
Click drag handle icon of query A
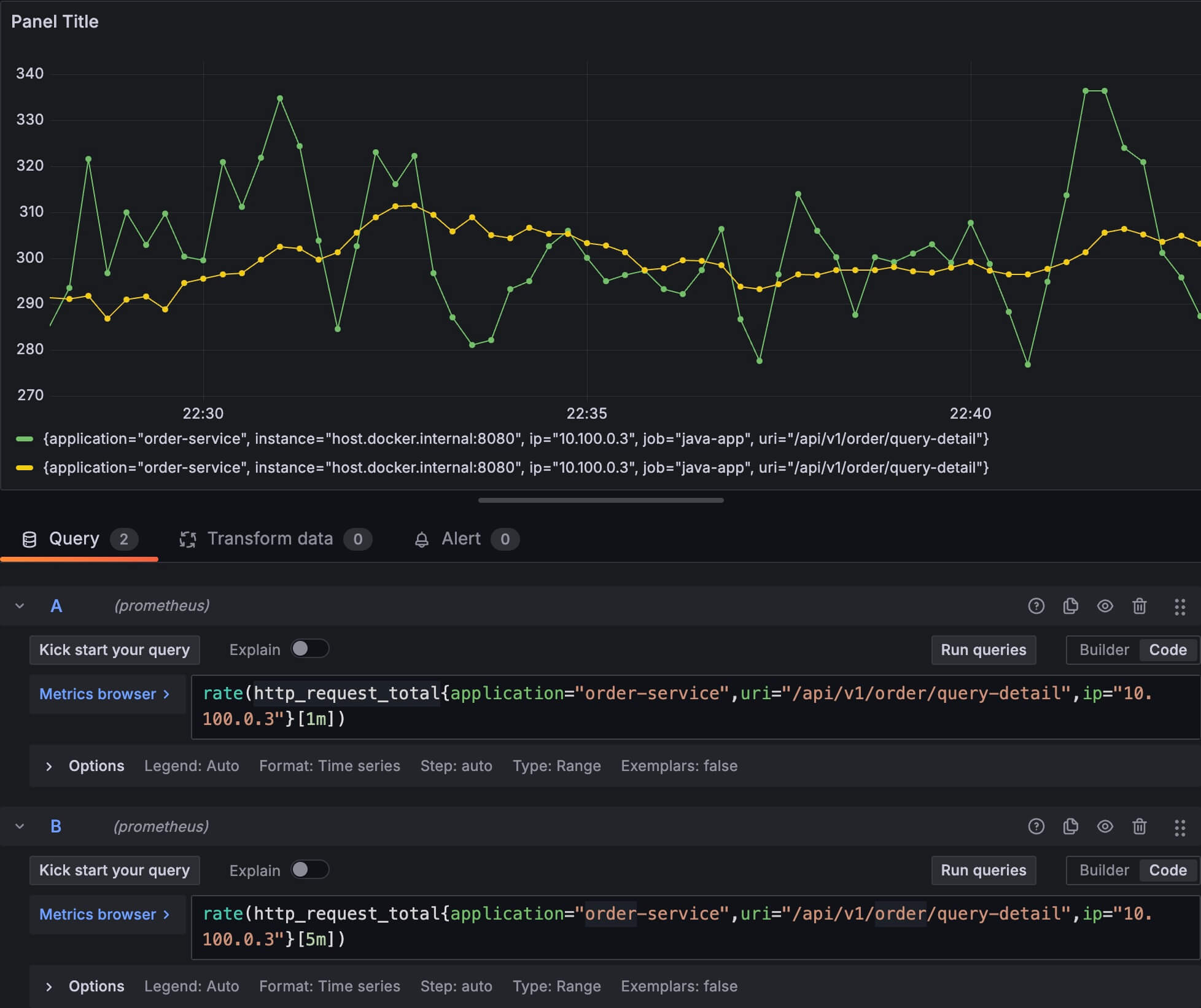click(1180, 607)
